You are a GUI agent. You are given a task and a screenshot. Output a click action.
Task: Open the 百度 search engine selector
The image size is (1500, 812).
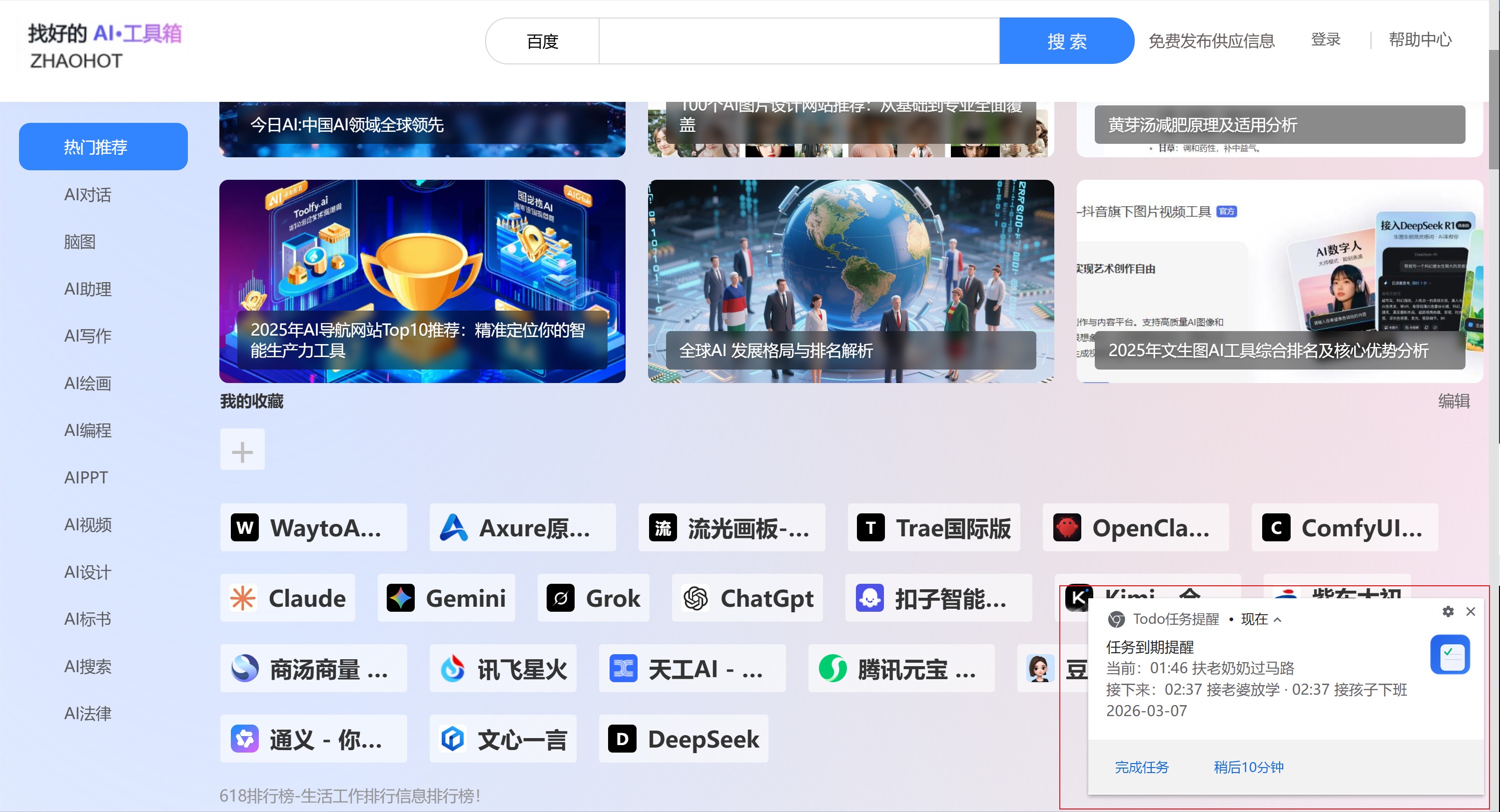point(542,41)
